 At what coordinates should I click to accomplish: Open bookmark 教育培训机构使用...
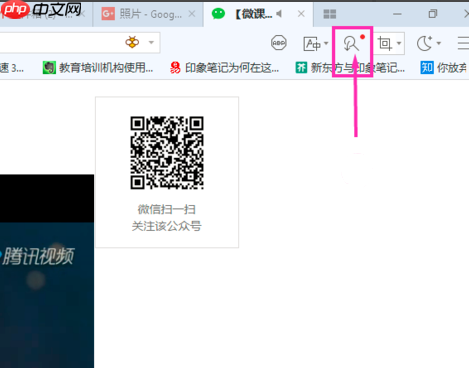[x=98, y=68]
